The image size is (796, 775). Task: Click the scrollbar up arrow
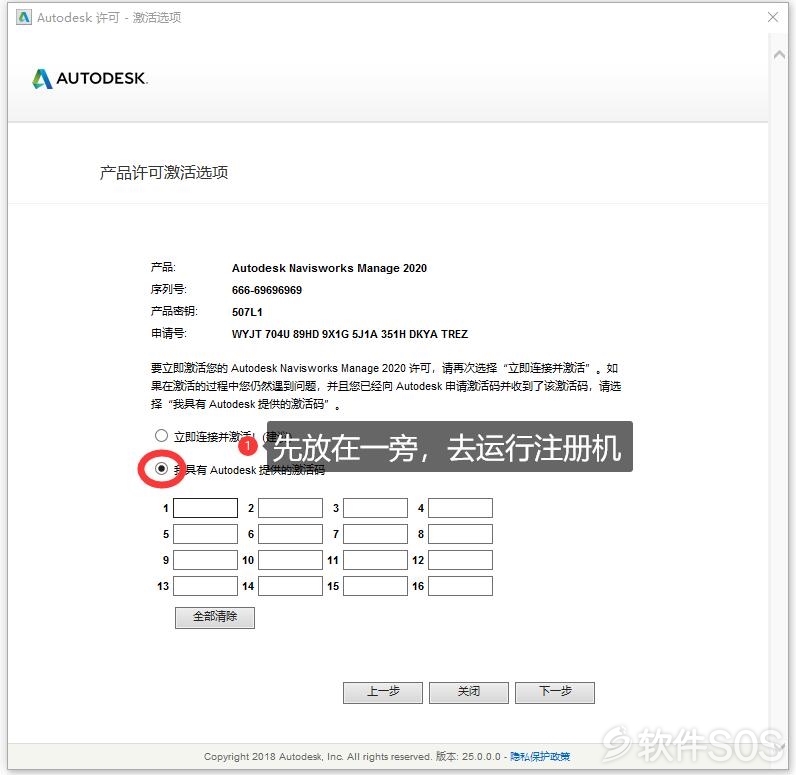(x=779, y=54)
